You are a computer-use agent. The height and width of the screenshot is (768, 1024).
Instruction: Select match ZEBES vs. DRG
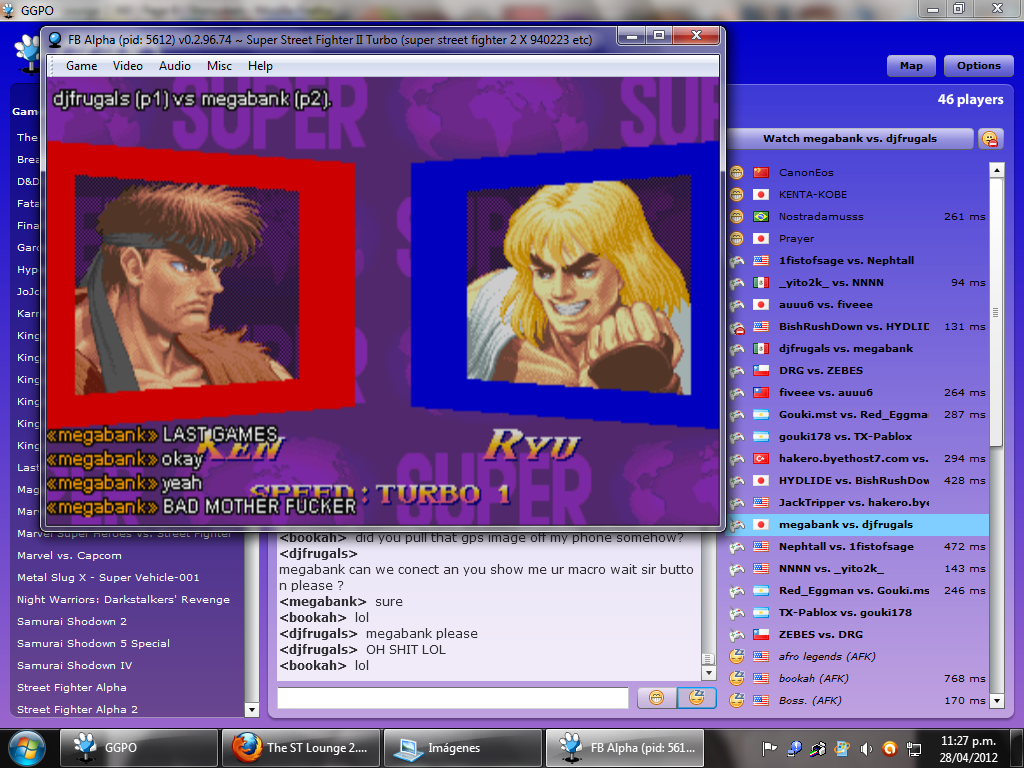click(x=858, y=634)
